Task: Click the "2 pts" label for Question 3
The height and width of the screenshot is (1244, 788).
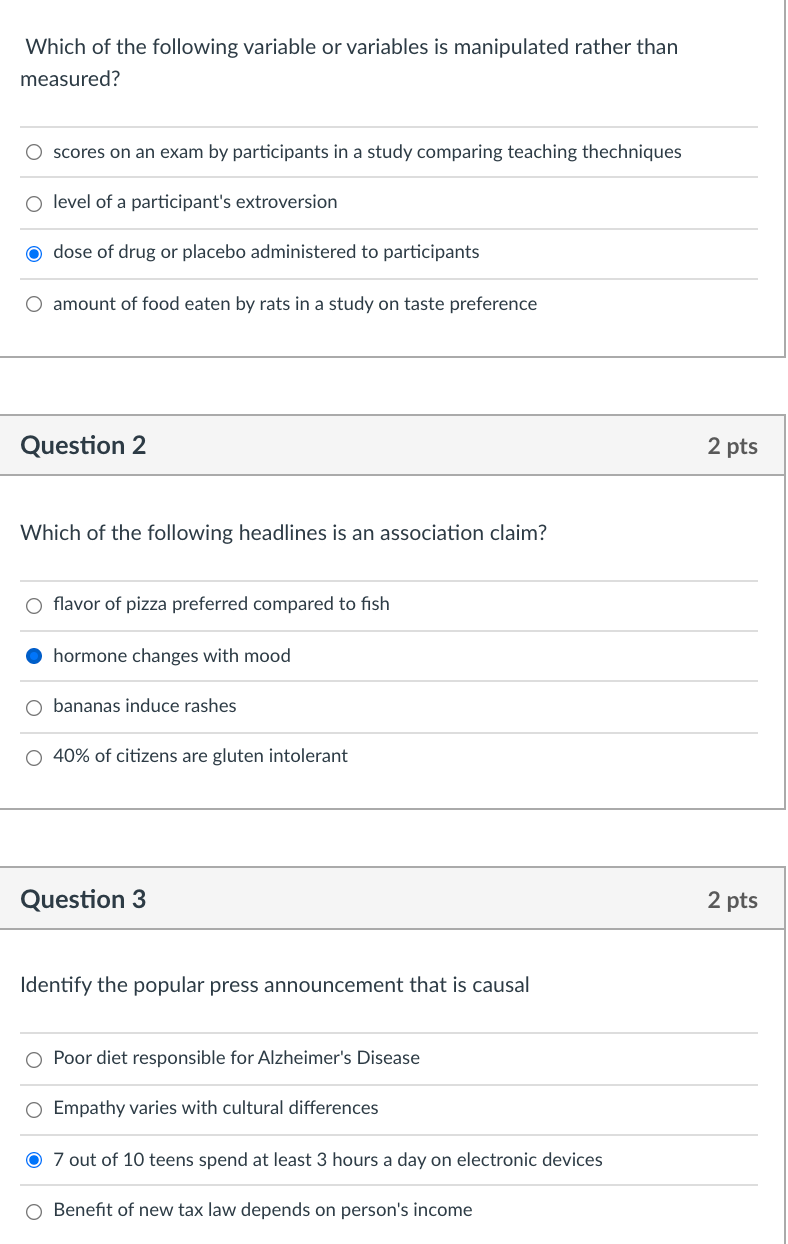Action: (x=734, y=899)
